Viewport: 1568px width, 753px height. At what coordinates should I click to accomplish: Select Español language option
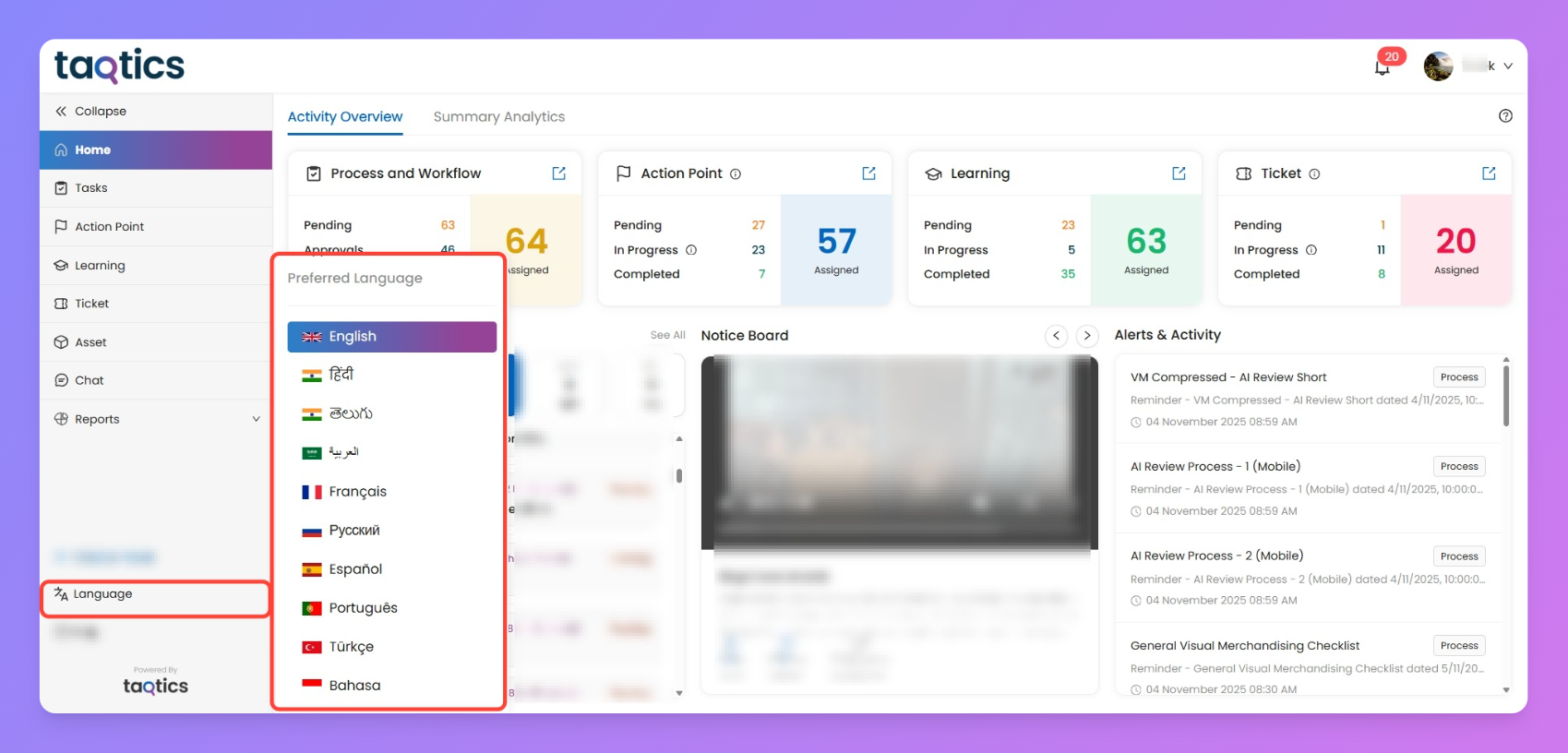point(392,569)
